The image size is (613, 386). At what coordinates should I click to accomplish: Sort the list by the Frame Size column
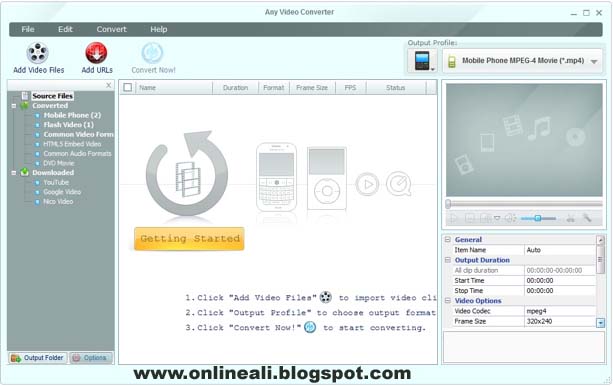click(312, 88)
